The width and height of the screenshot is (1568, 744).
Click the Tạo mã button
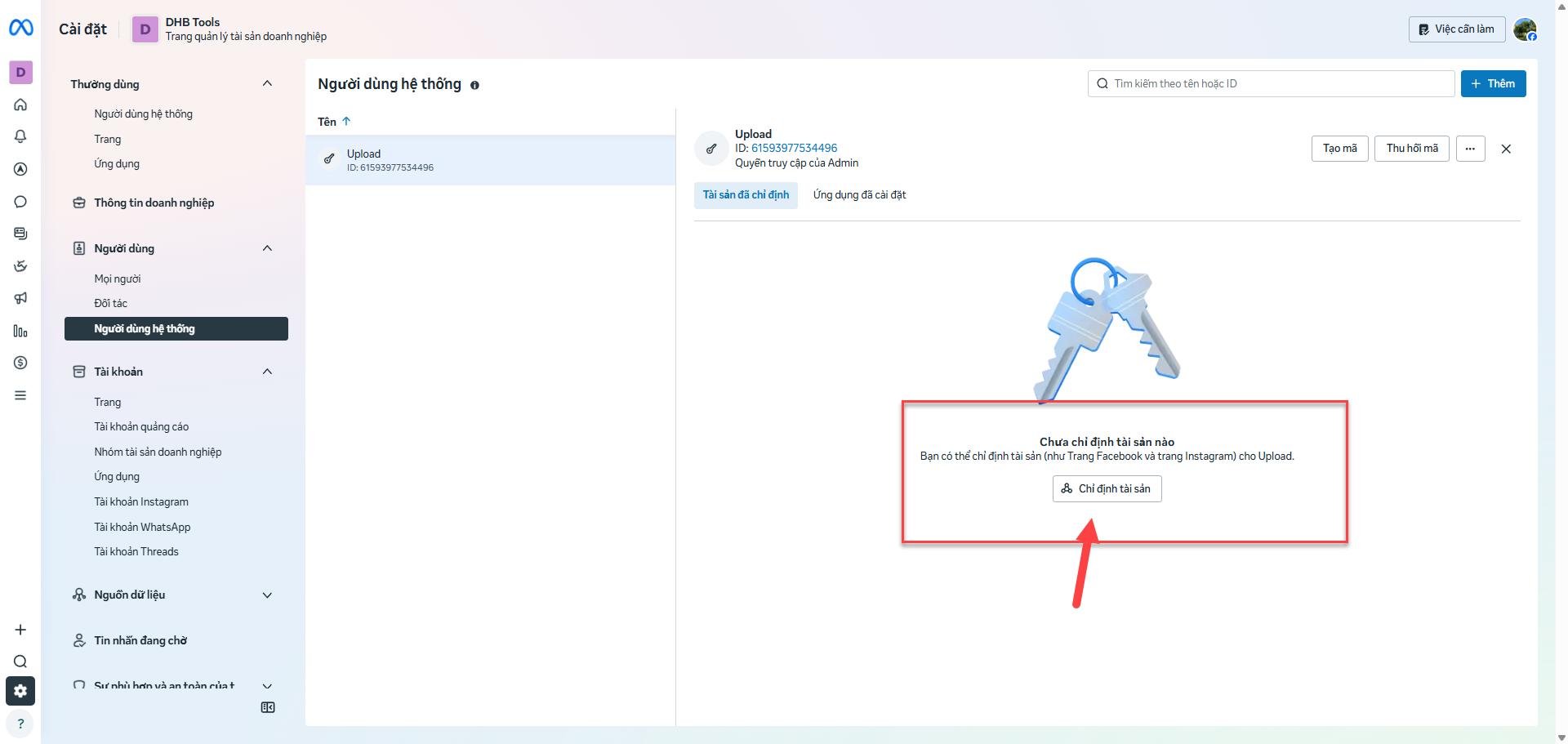pyautogui.click(x=1339, y=149)
